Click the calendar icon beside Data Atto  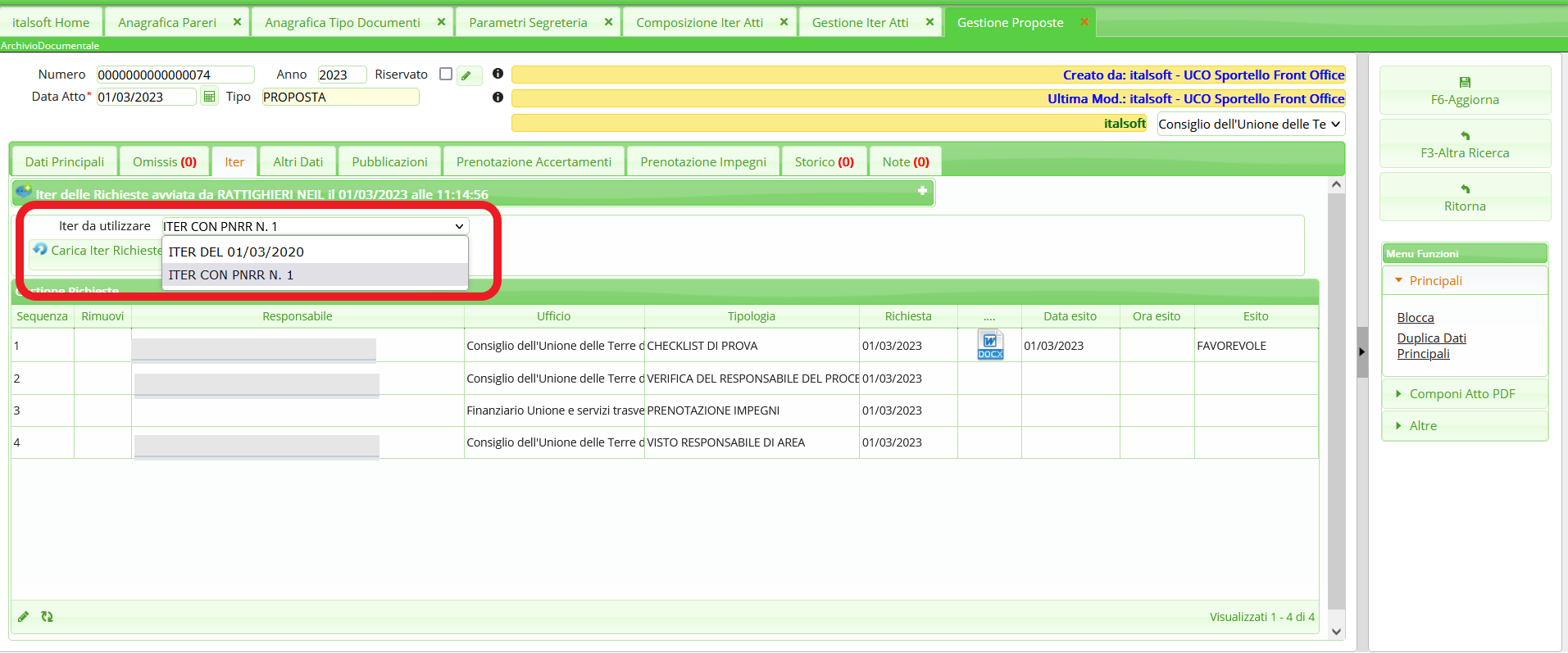210,97
